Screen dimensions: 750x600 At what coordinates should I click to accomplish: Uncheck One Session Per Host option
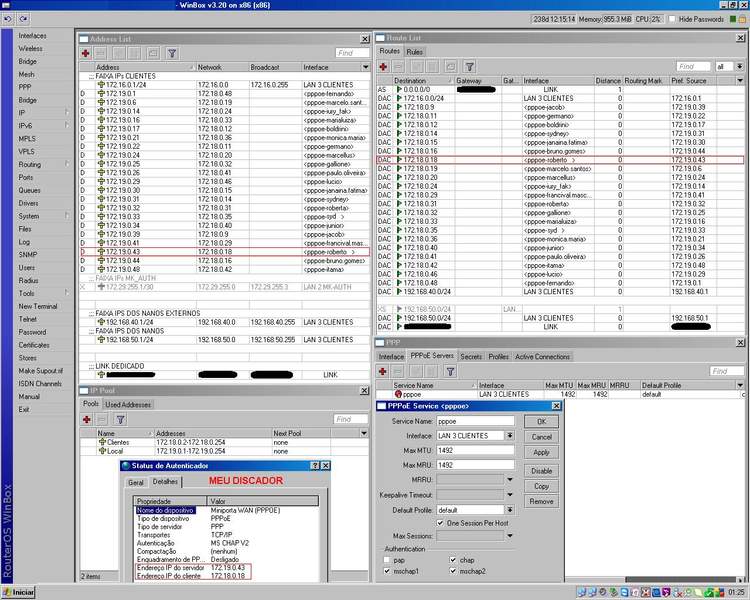439,523
